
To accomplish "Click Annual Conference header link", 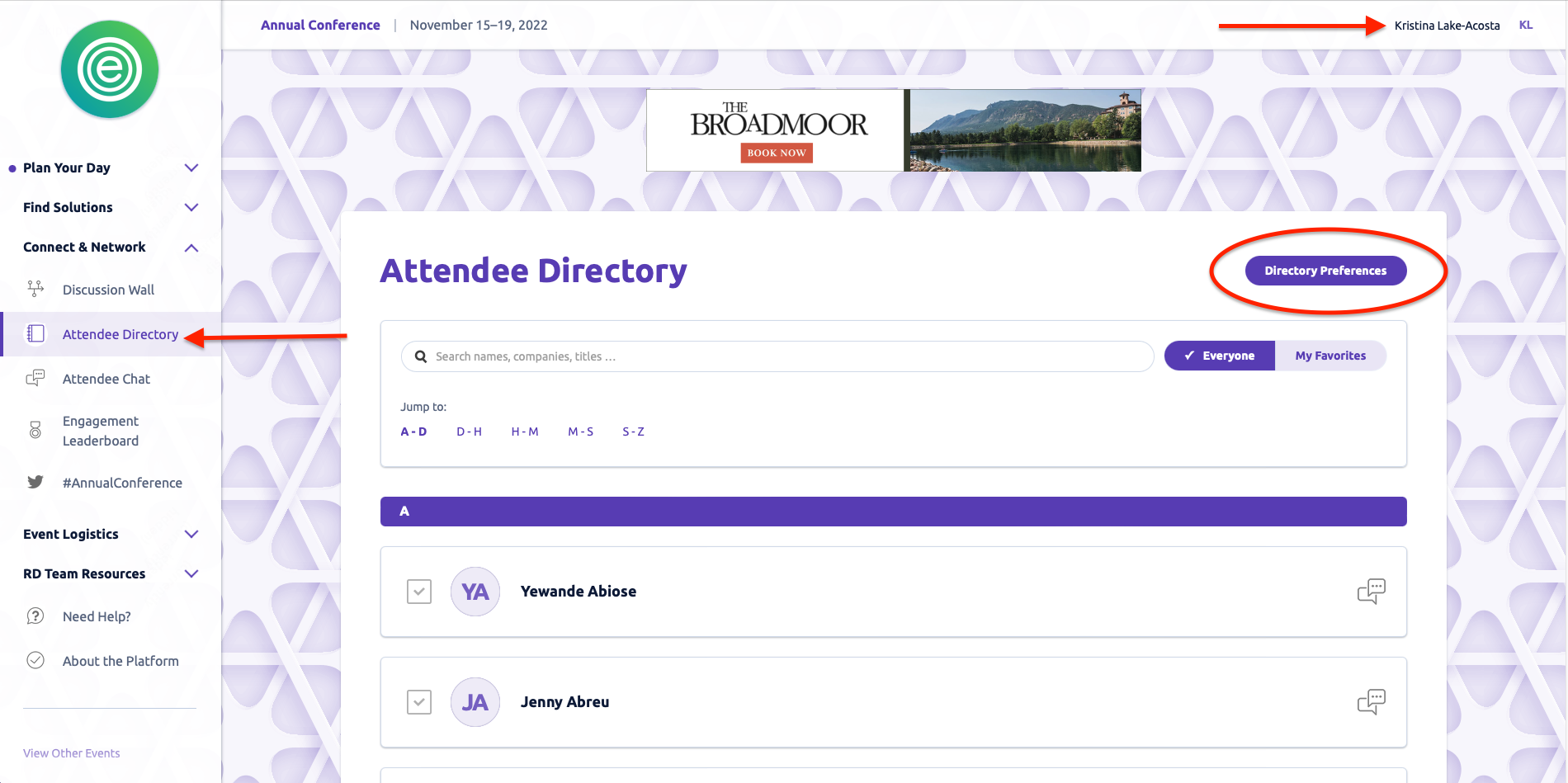I will [x=320, y=25].
